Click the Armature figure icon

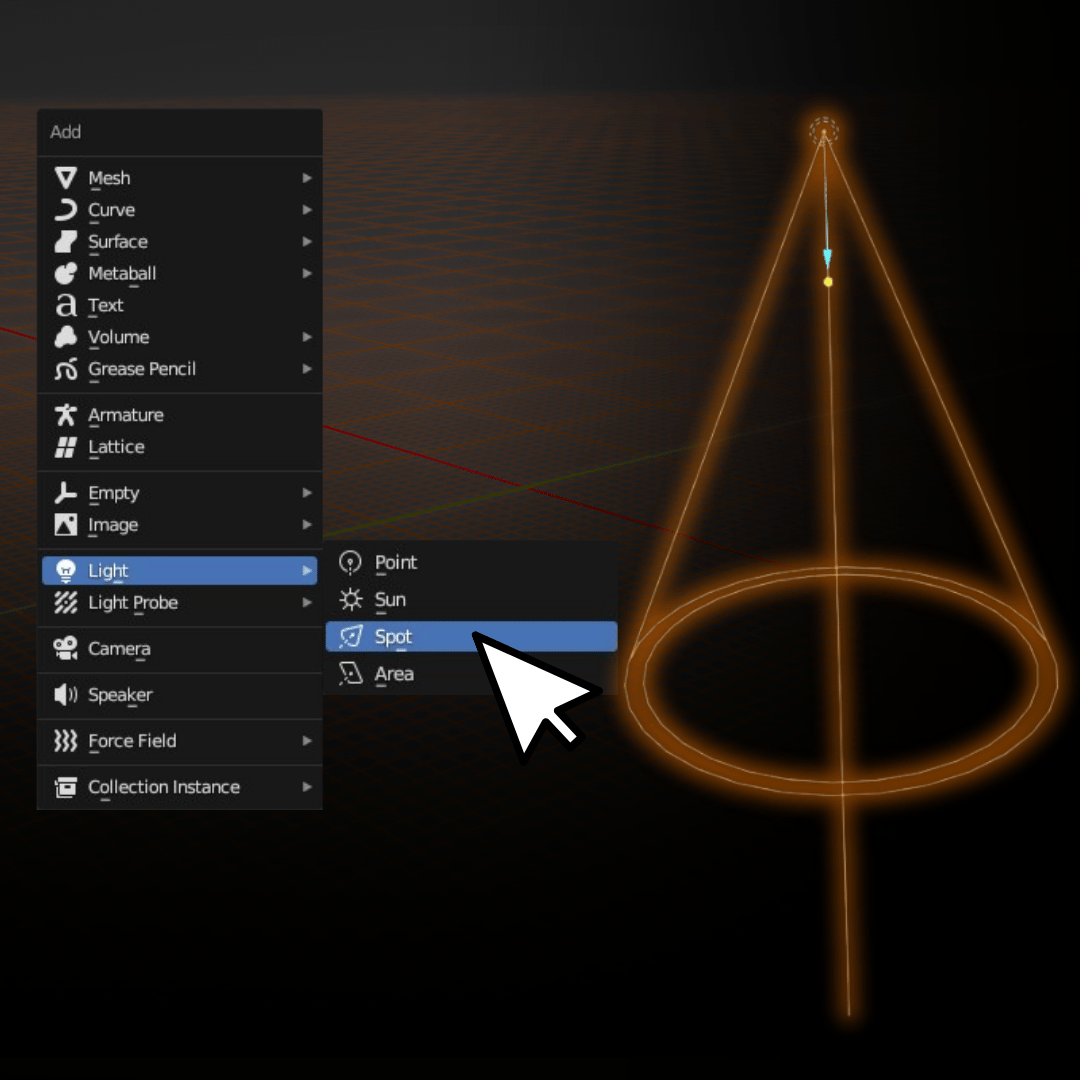65,415
